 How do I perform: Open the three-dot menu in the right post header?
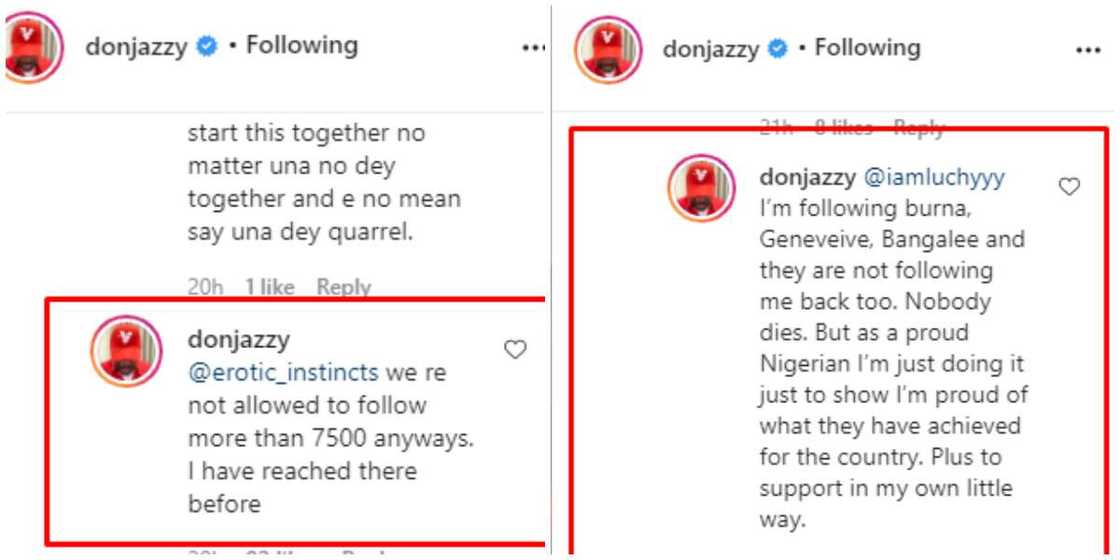(1086, 49)
